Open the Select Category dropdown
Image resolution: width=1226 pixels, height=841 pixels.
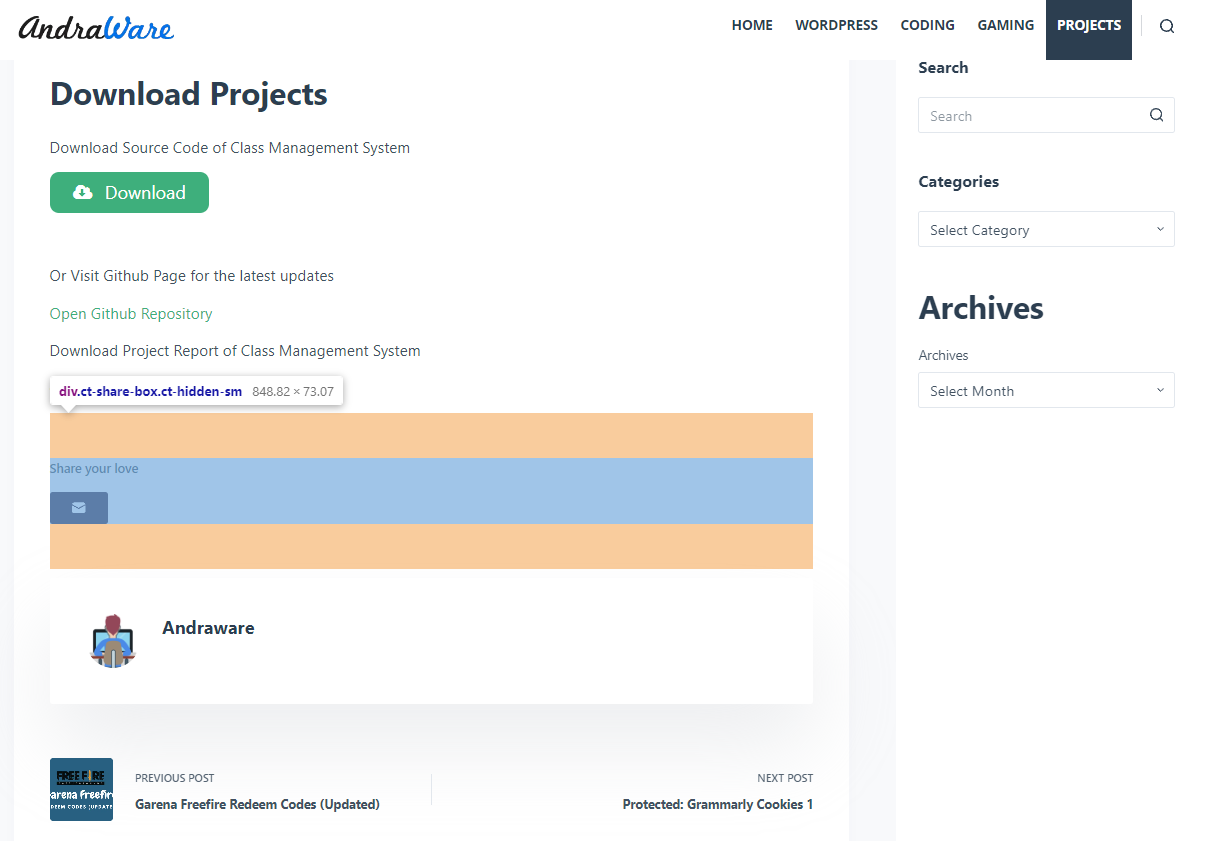point(1046,229)
